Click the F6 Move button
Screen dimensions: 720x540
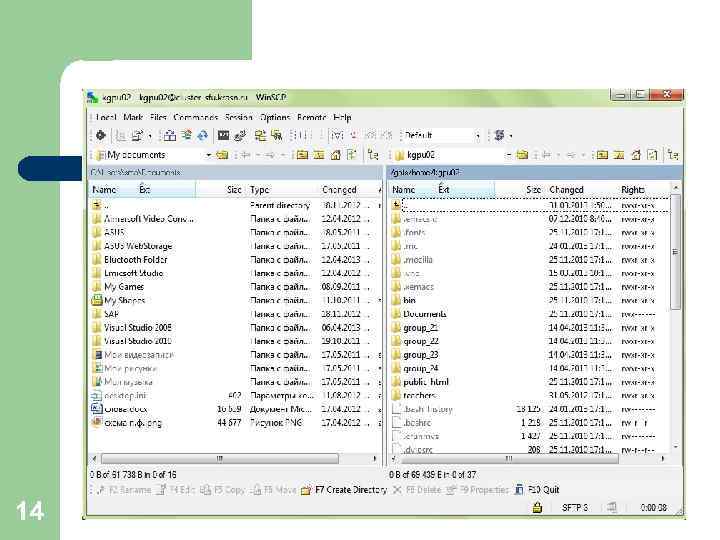274,490
